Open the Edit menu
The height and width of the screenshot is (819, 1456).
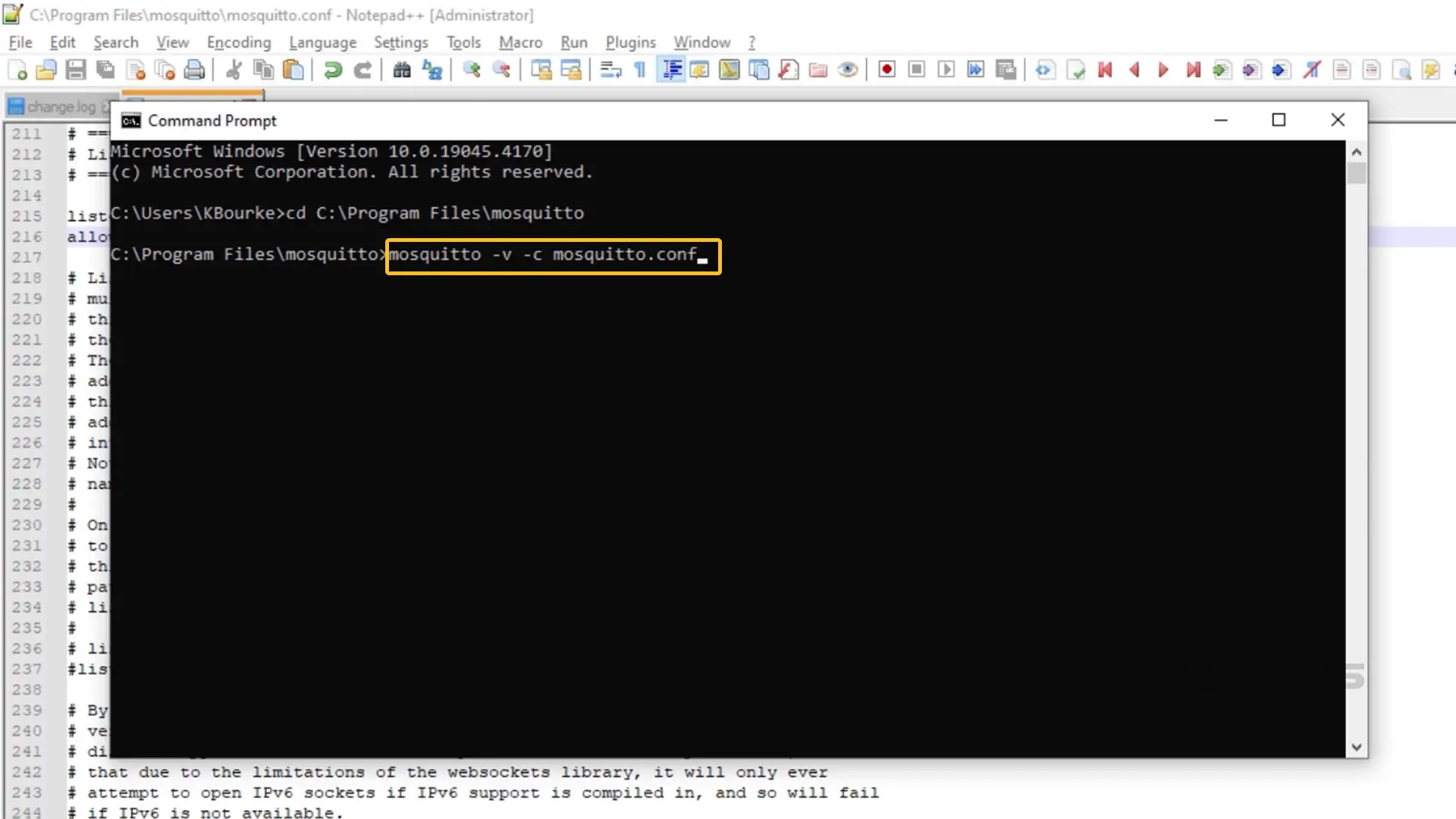63,42
